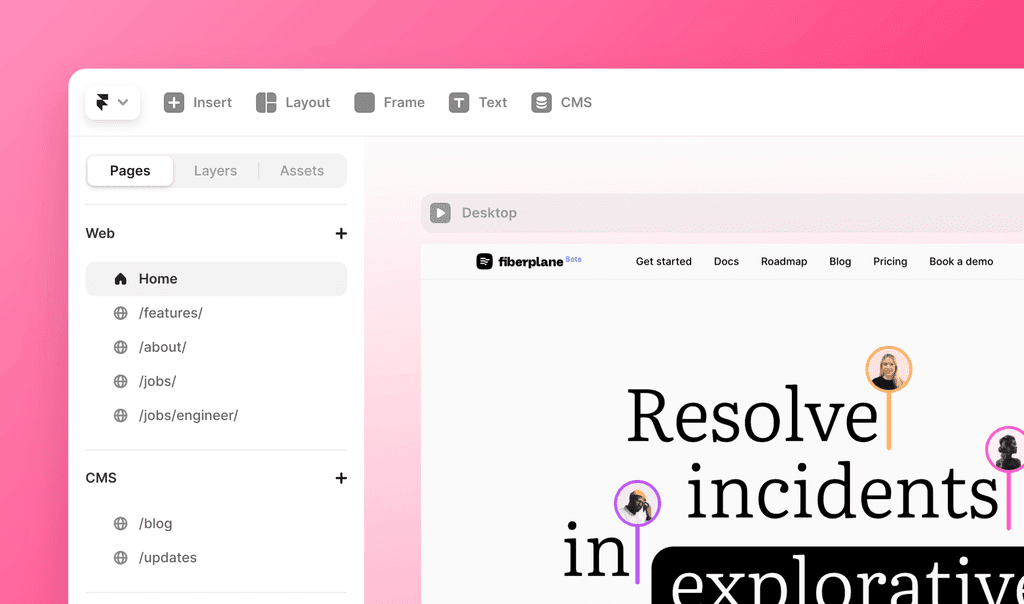Add a new page with the Web plus button
Image resolution: width=1024 pixels, height=604 pixels.
(x=341, y=233)
